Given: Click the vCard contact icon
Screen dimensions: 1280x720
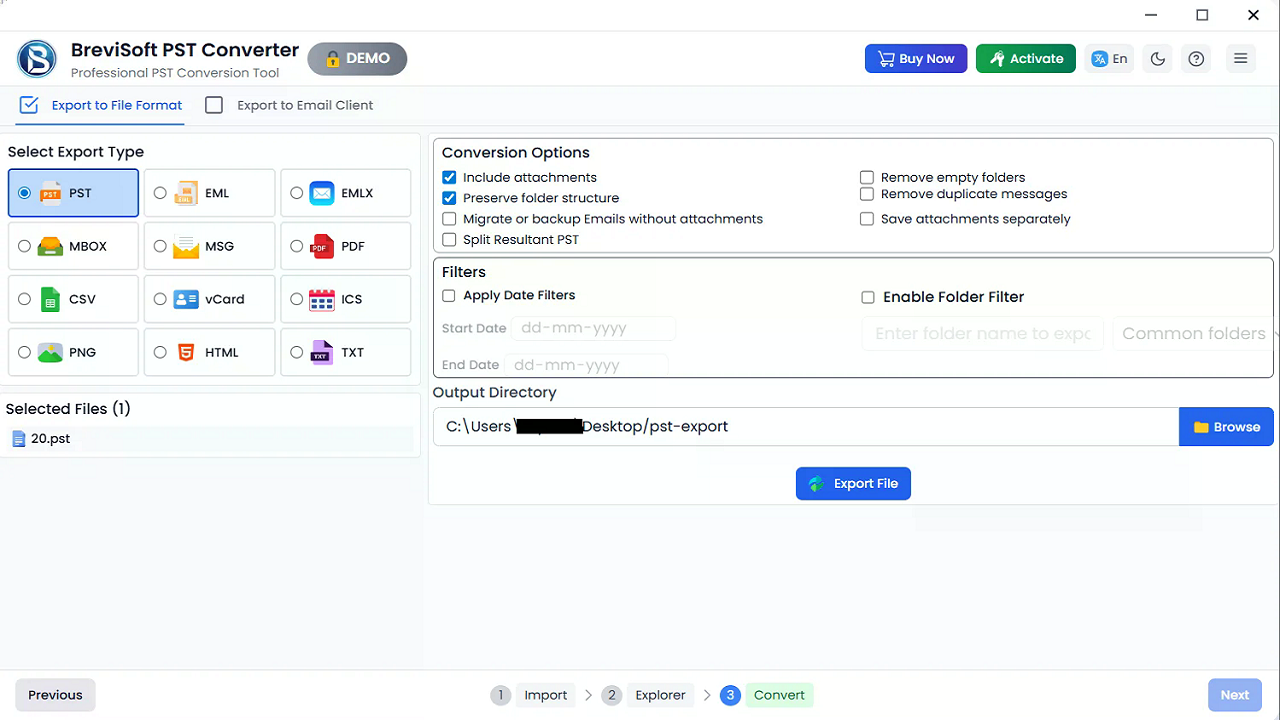Looking at the screenshot, I should coord(186,299).
